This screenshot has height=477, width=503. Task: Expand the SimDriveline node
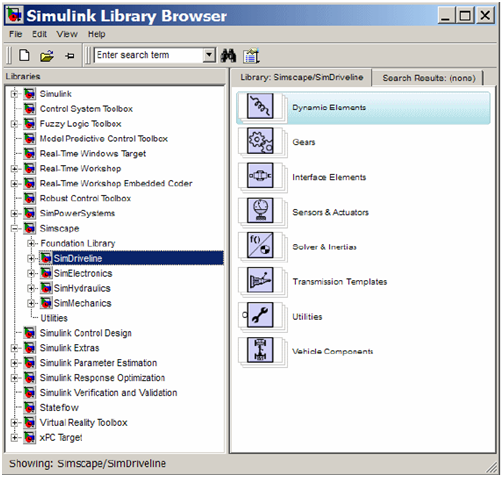click(31, 258)
